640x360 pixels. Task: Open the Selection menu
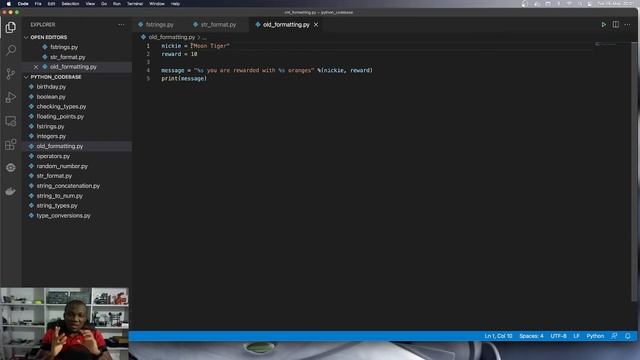point(70,4)
